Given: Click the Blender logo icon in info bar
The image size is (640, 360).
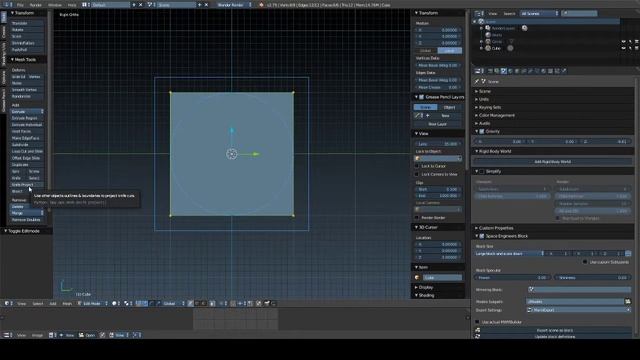Looking at the screenshot, I should click(x=262, y=5).
